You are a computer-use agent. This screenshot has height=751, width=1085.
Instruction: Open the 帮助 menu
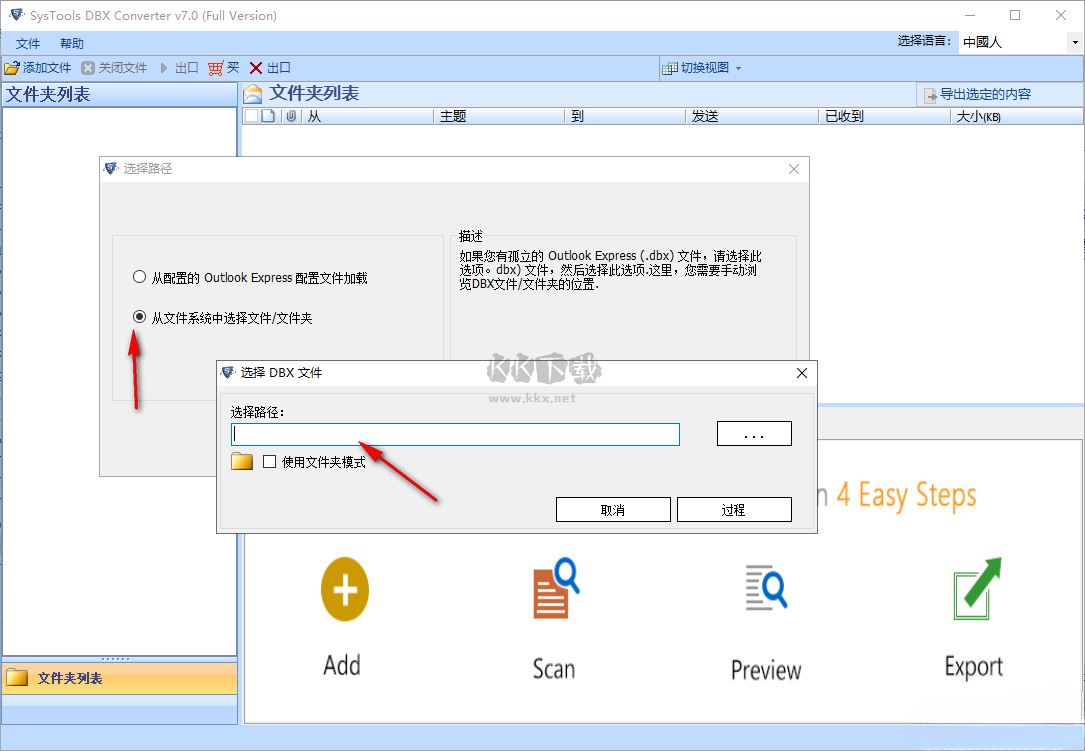(70, 43)
